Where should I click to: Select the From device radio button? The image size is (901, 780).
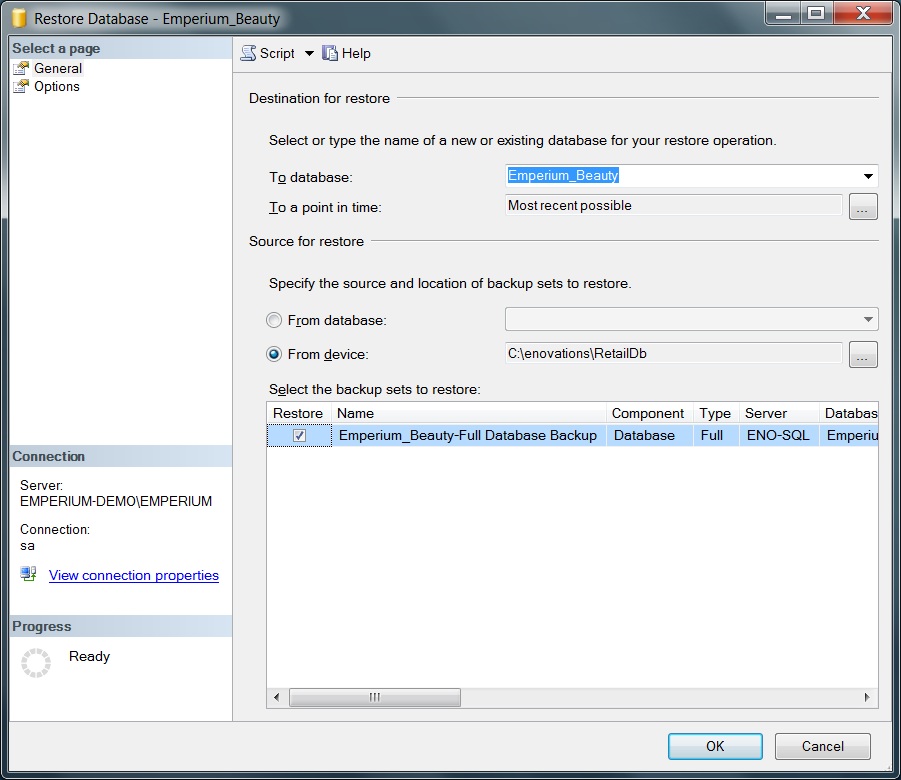(274, 354)
